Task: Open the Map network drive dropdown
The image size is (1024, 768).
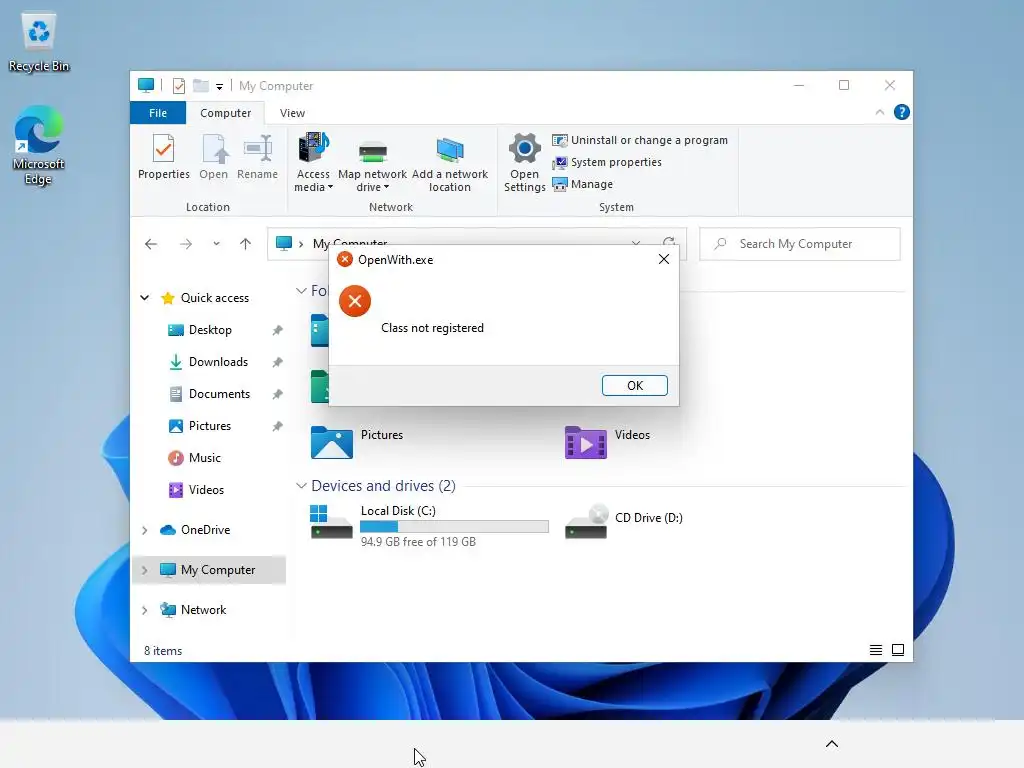Action: click(x=372, y=167)
